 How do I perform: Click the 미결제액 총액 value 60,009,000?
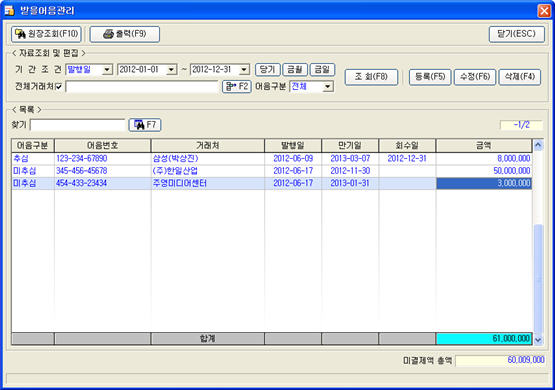[500, 360]
